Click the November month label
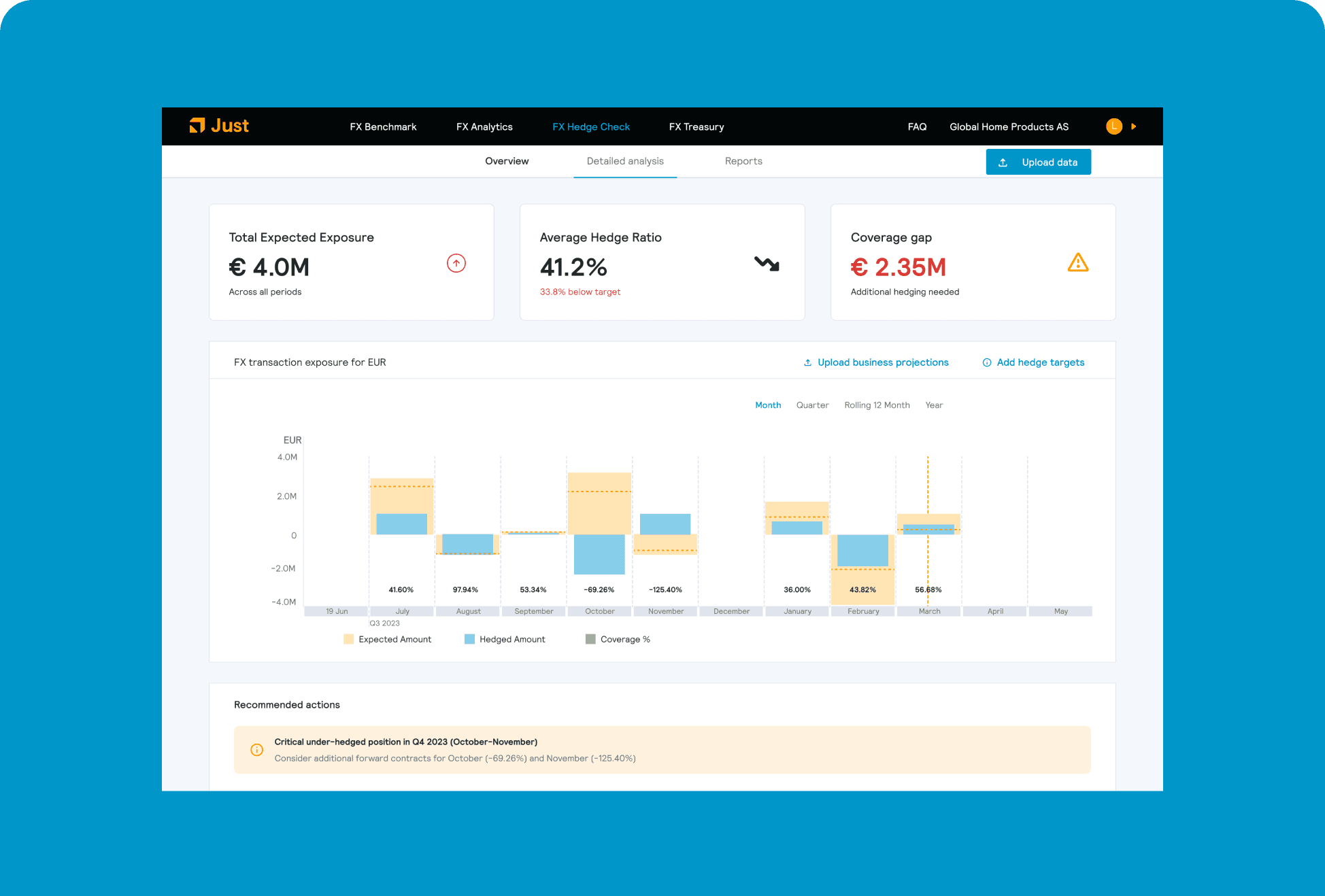Viewport: 1325px width, 896px height. [x=665, y=611]
